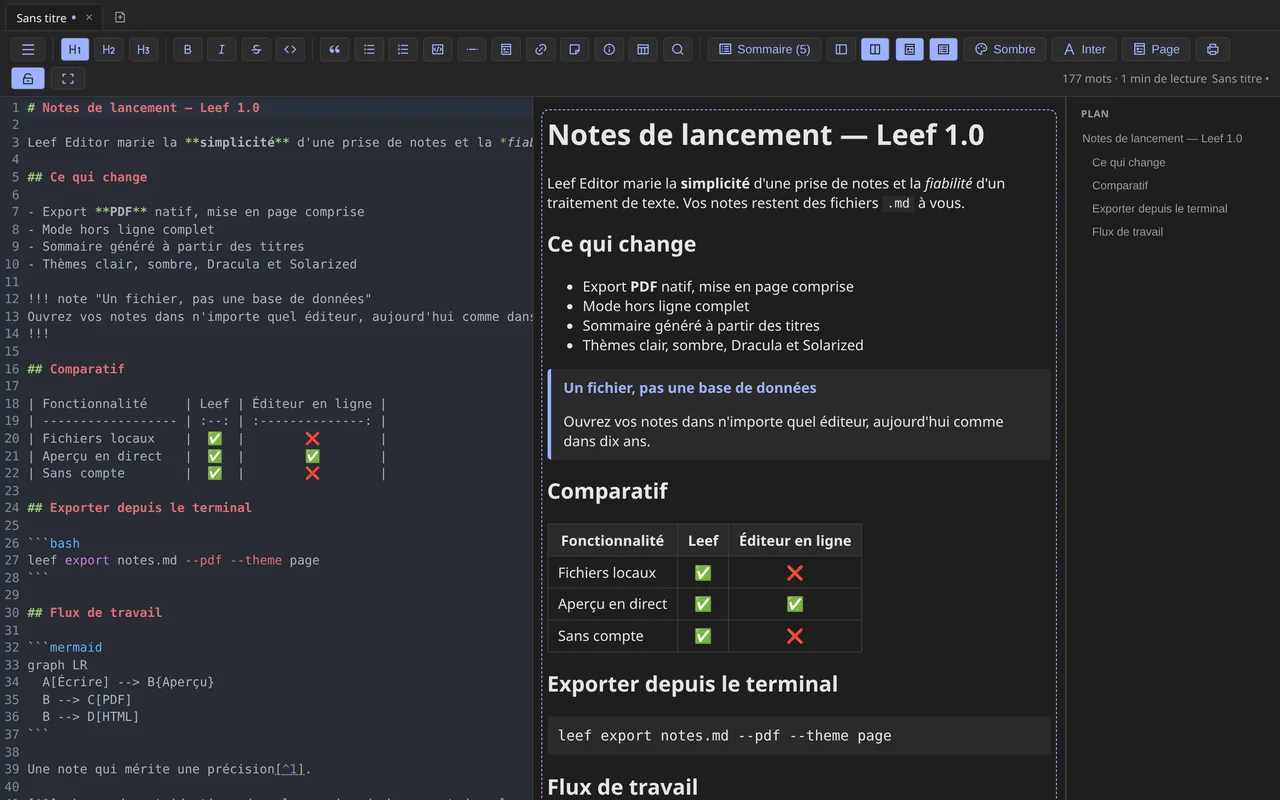
Task: Insert a horizontal rule
Action: pos(472,49)
